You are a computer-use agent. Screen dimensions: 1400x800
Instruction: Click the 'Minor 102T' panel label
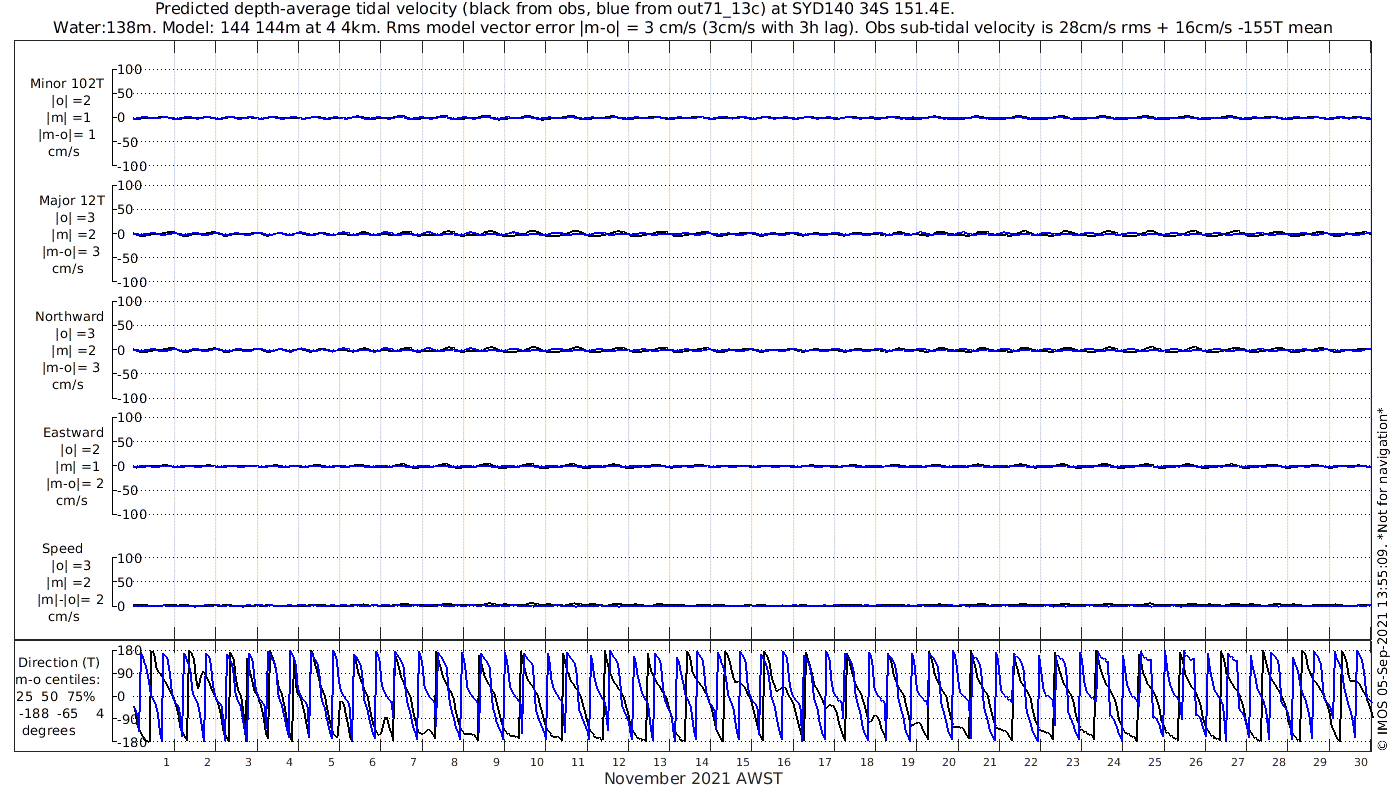click(x=67, y=84)
